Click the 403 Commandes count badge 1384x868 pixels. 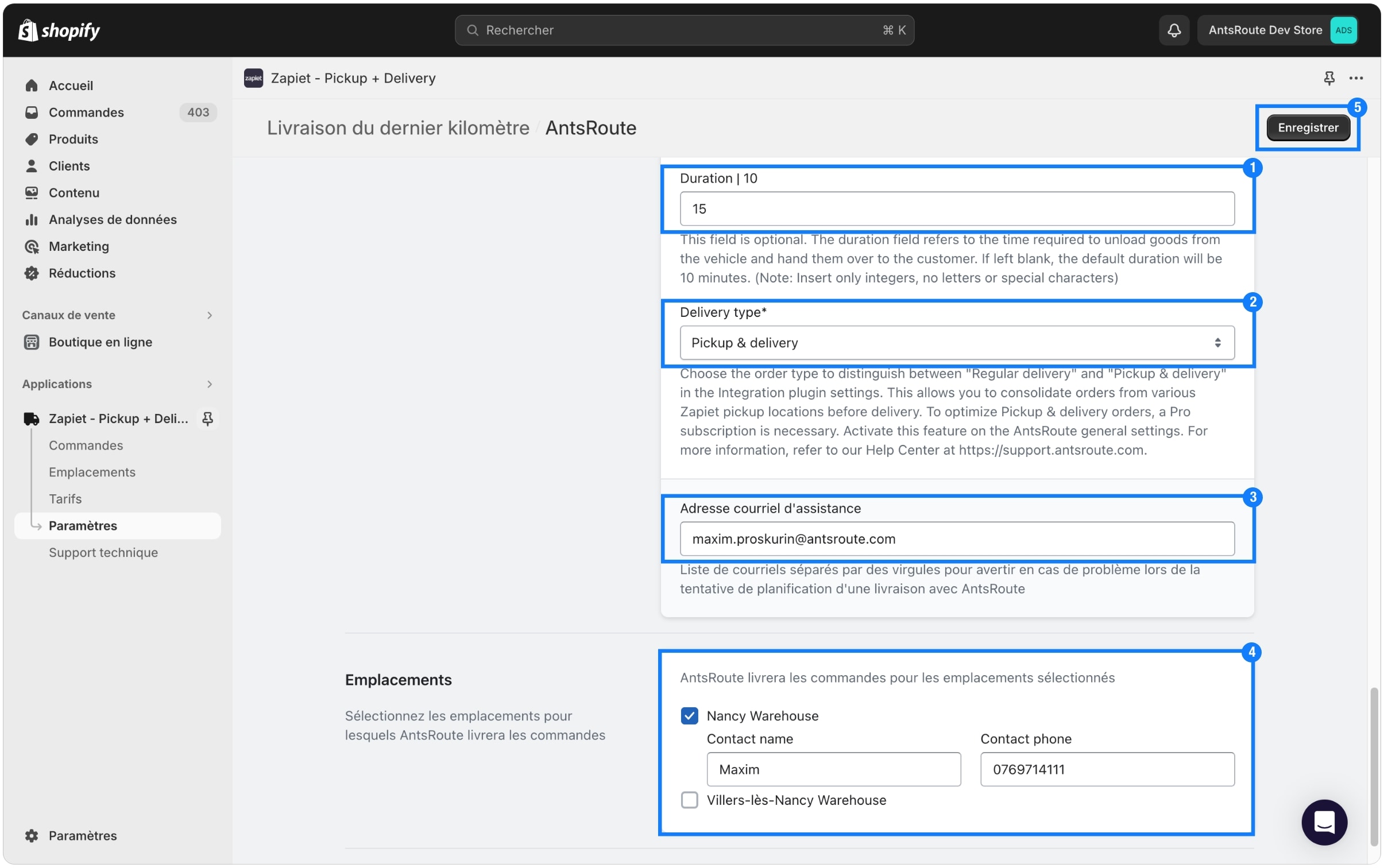click(x=198, y=113)
